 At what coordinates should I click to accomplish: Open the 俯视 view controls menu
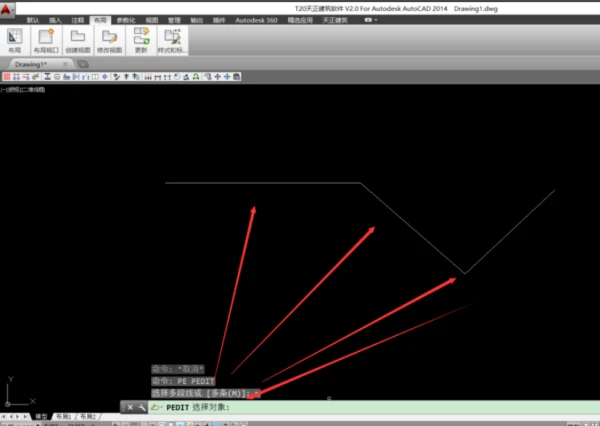point(13,90)
